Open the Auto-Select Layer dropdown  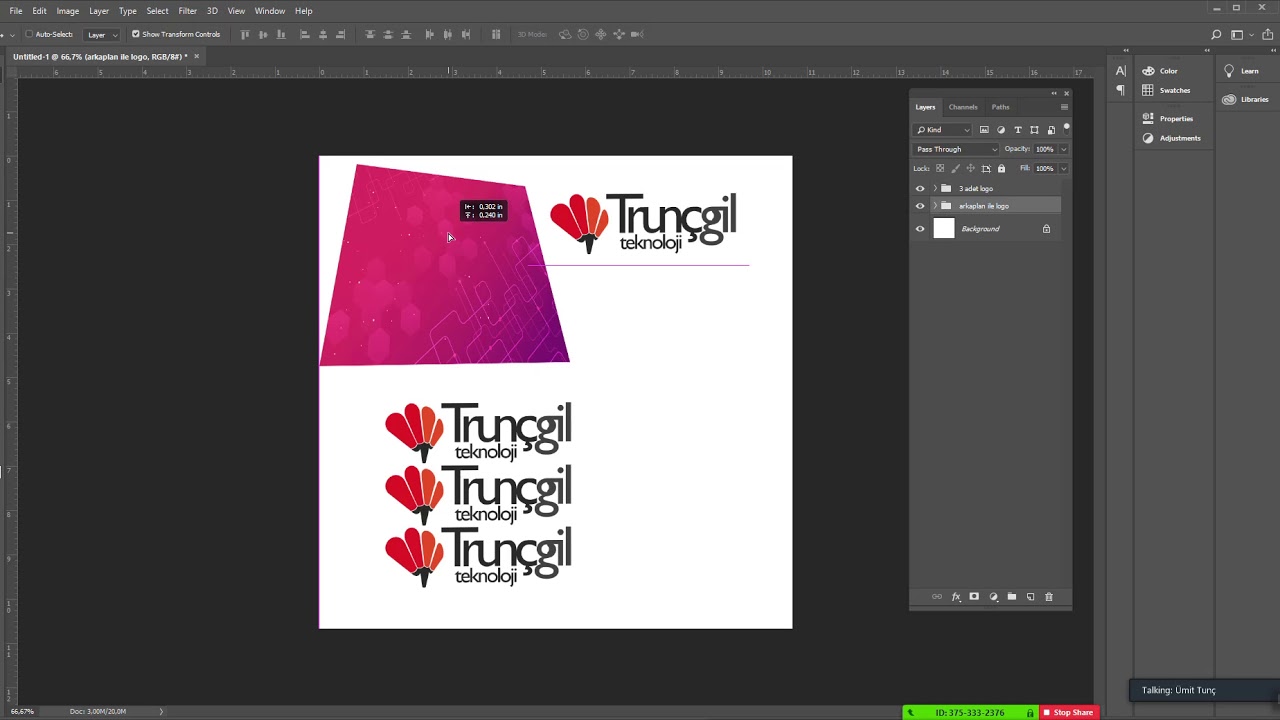(x=102, y=34)
